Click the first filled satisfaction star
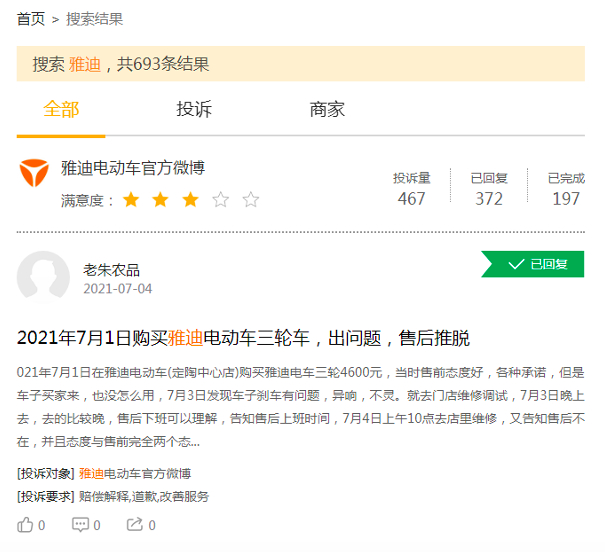Viewport: 605px width, 552px height. (131, 200)
